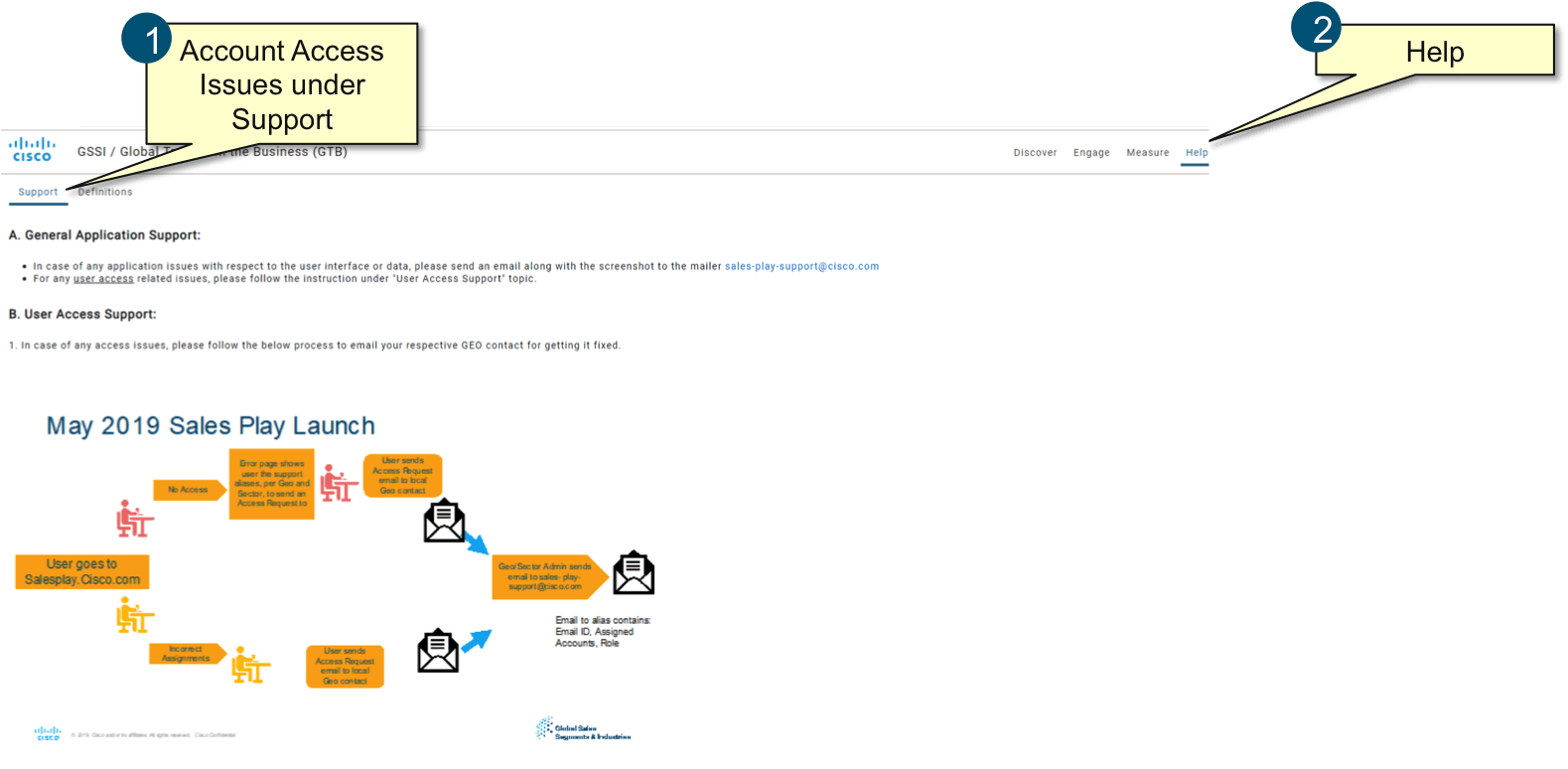
Task: Select the Help menu item
Action: pyautogui.click(x=1196, y=153)
